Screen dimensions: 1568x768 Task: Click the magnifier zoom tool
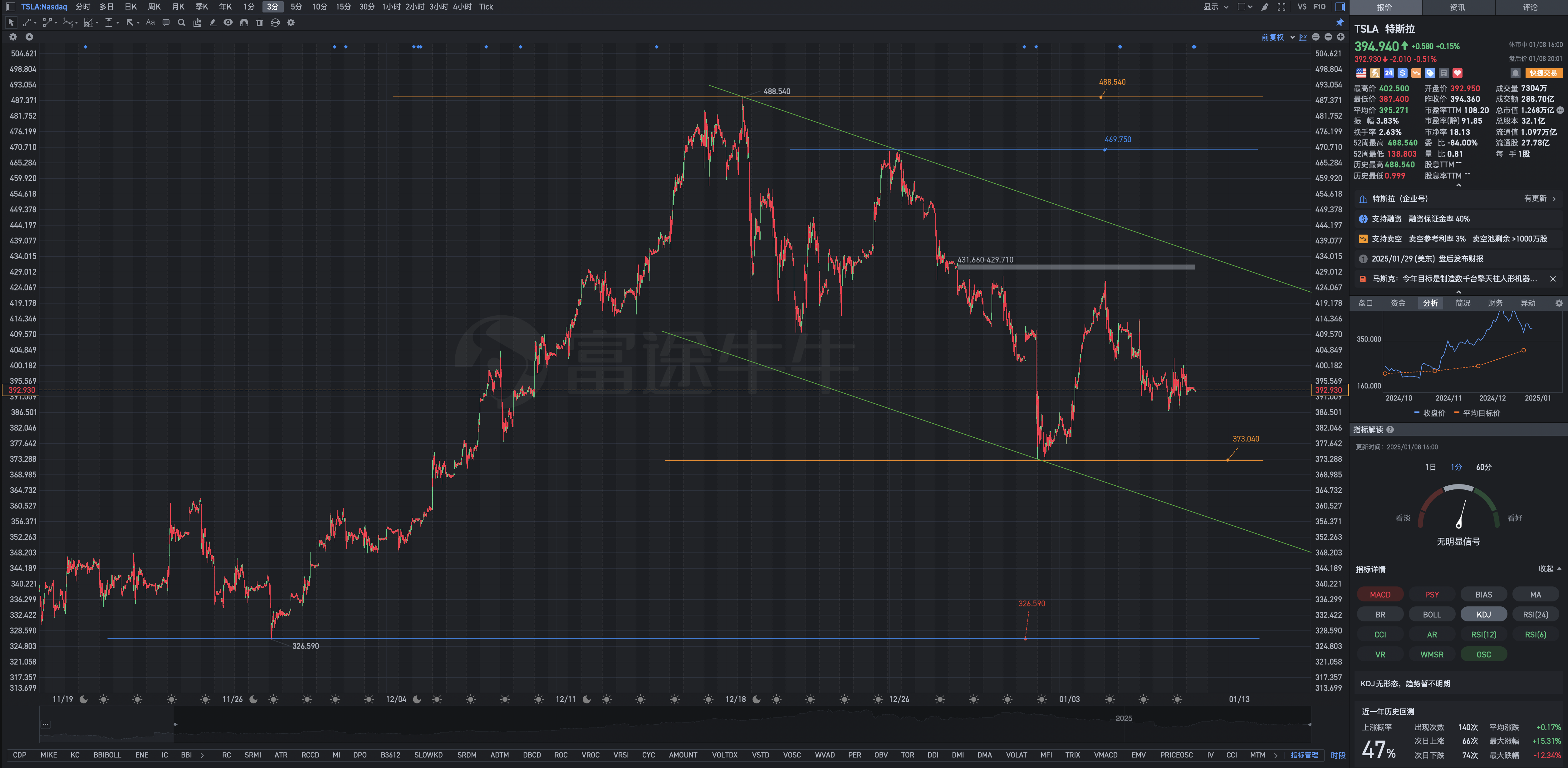(x=181, y=22)
